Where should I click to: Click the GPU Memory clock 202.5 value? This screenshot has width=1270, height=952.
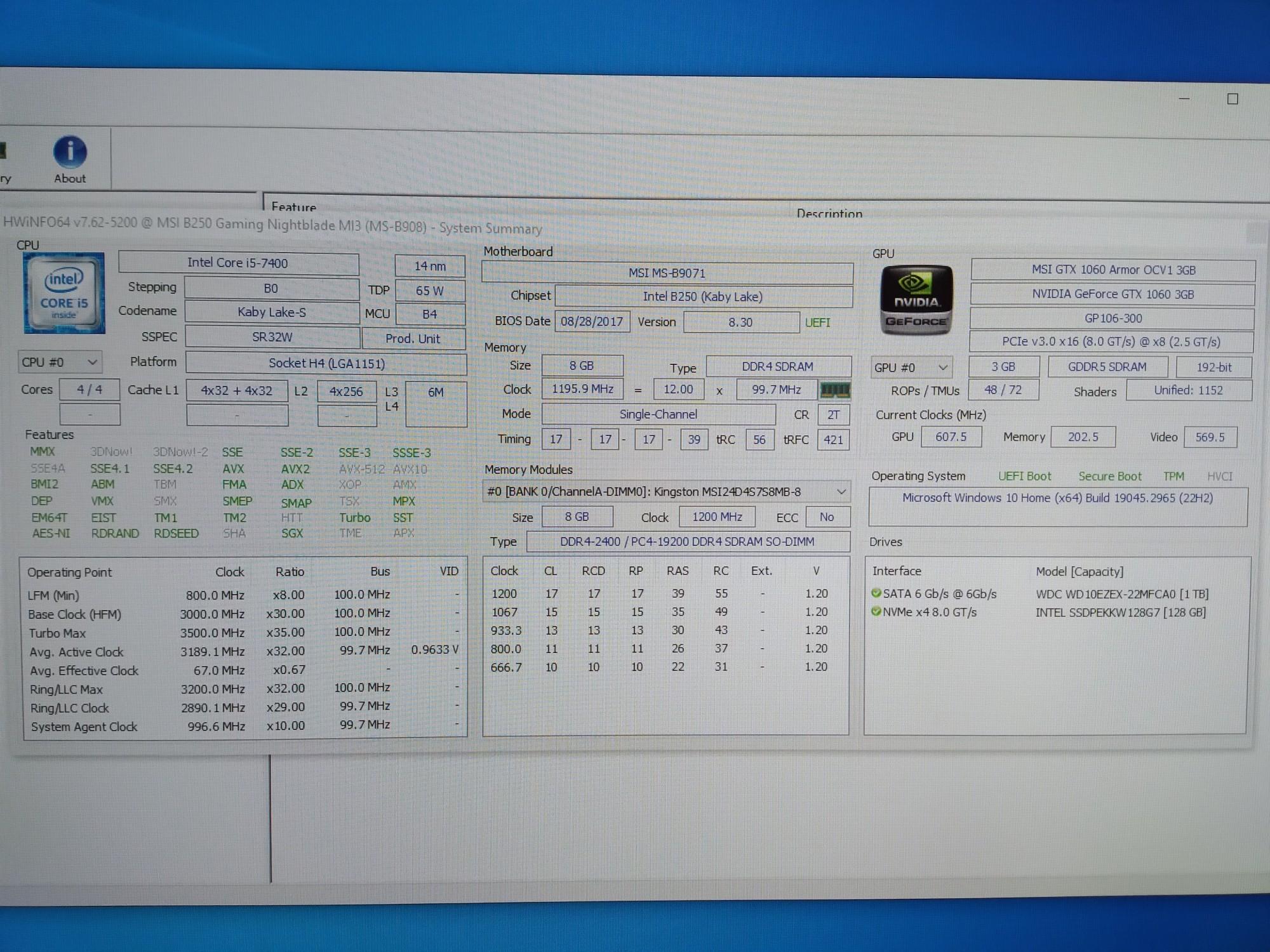coord(1083,437)
